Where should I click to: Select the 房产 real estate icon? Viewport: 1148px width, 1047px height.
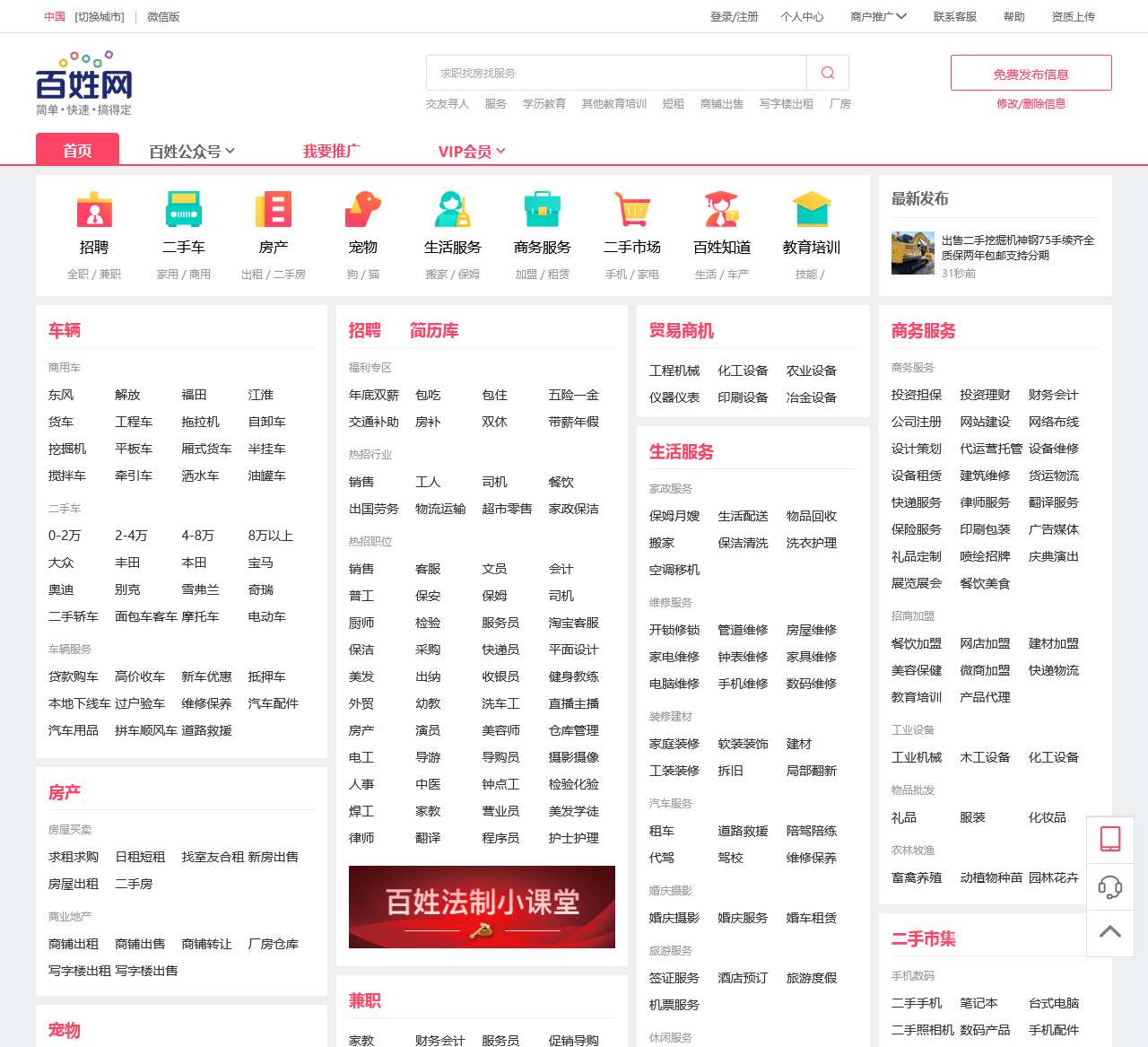click(x=274, y=210)
